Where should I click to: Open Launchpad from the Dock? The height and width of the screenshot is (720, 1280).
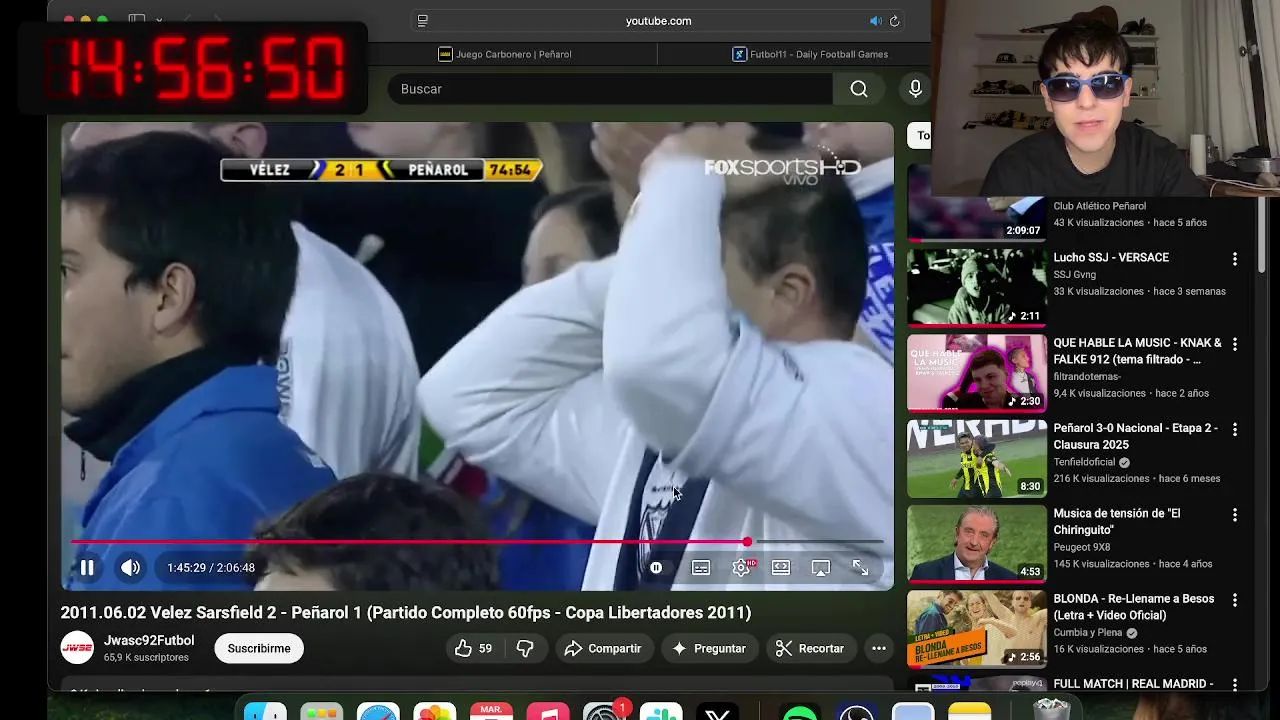pos(321,711)
